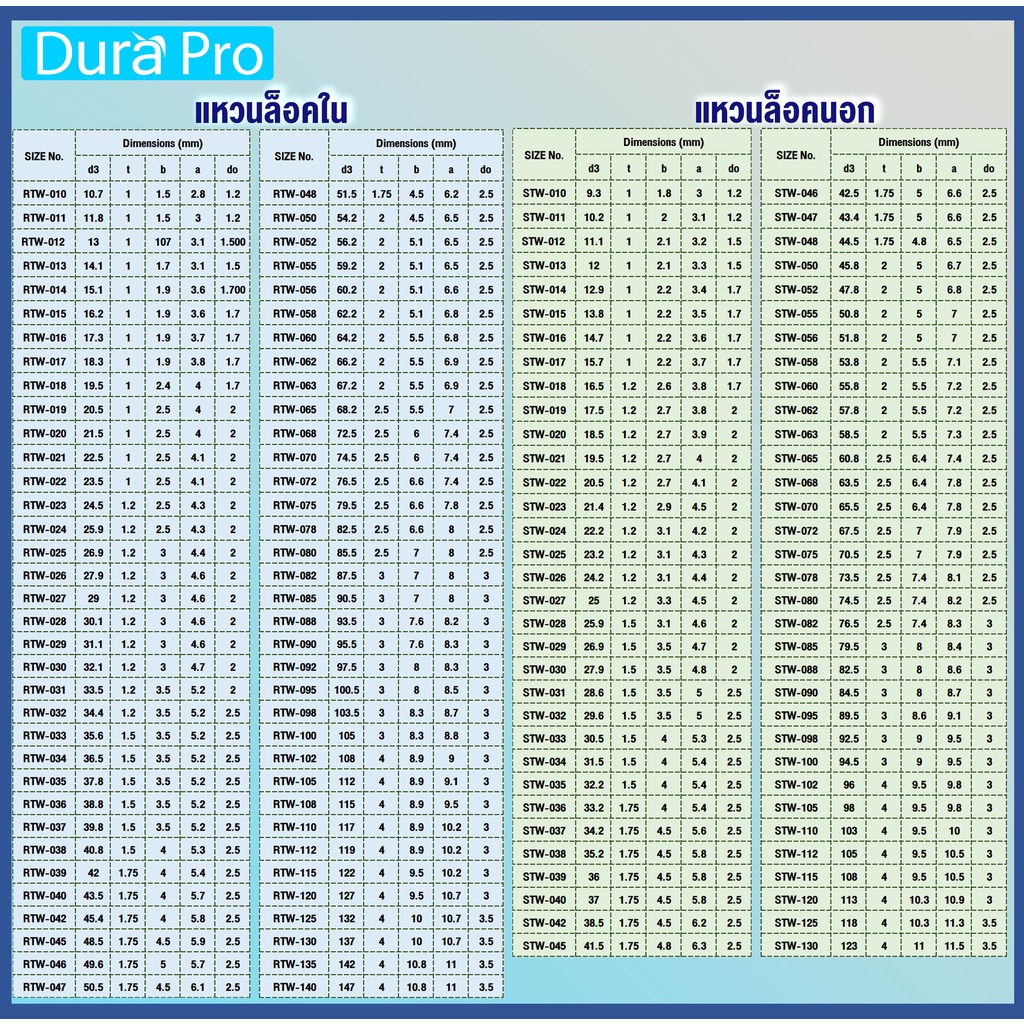Click the Dura Pro logo
Viewport: 1024px width, 1024px height.
(x=147, y=56)
